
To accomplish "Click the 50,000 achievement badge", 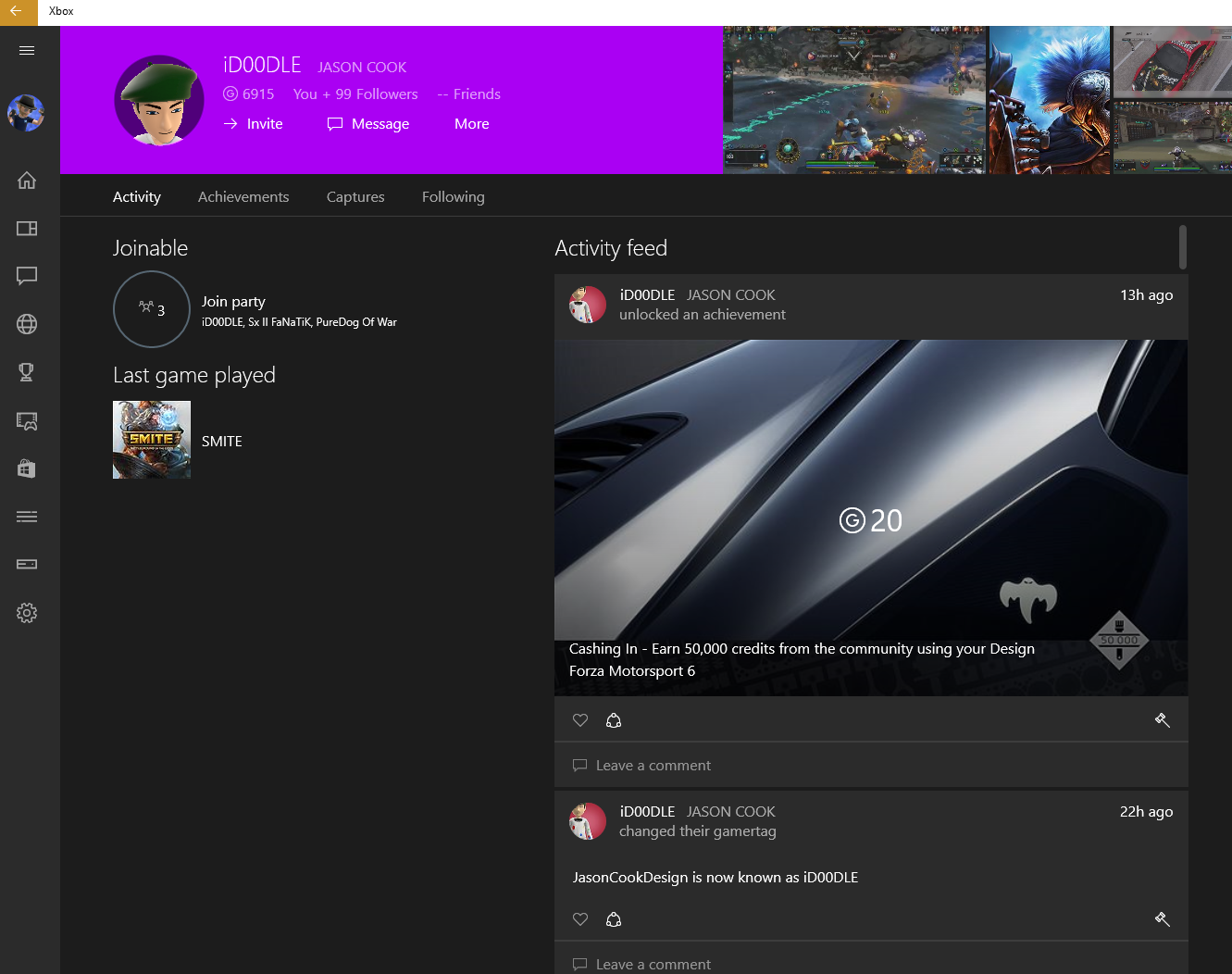I will (1119, 640).
